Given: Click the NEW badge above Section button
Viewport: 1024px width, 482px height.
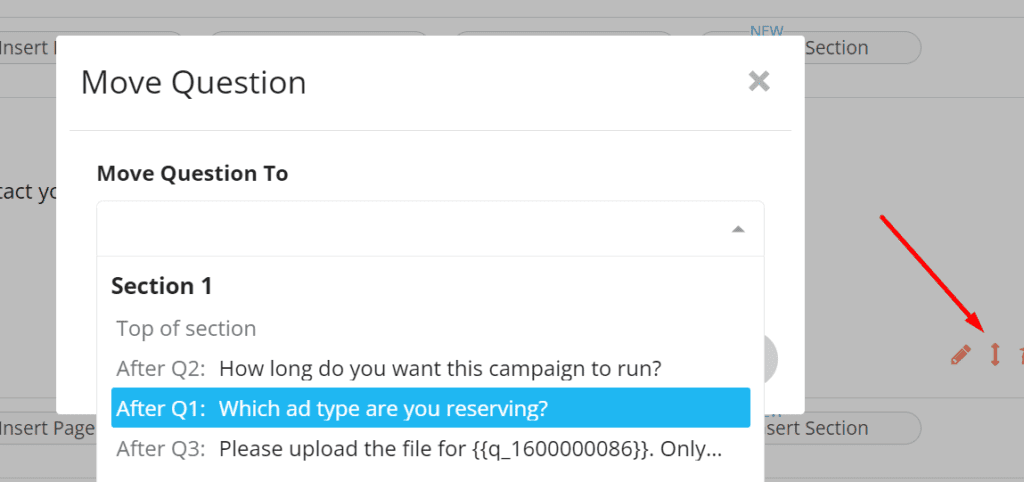Looking at the screenshot, I should click(x=767, y=31).
